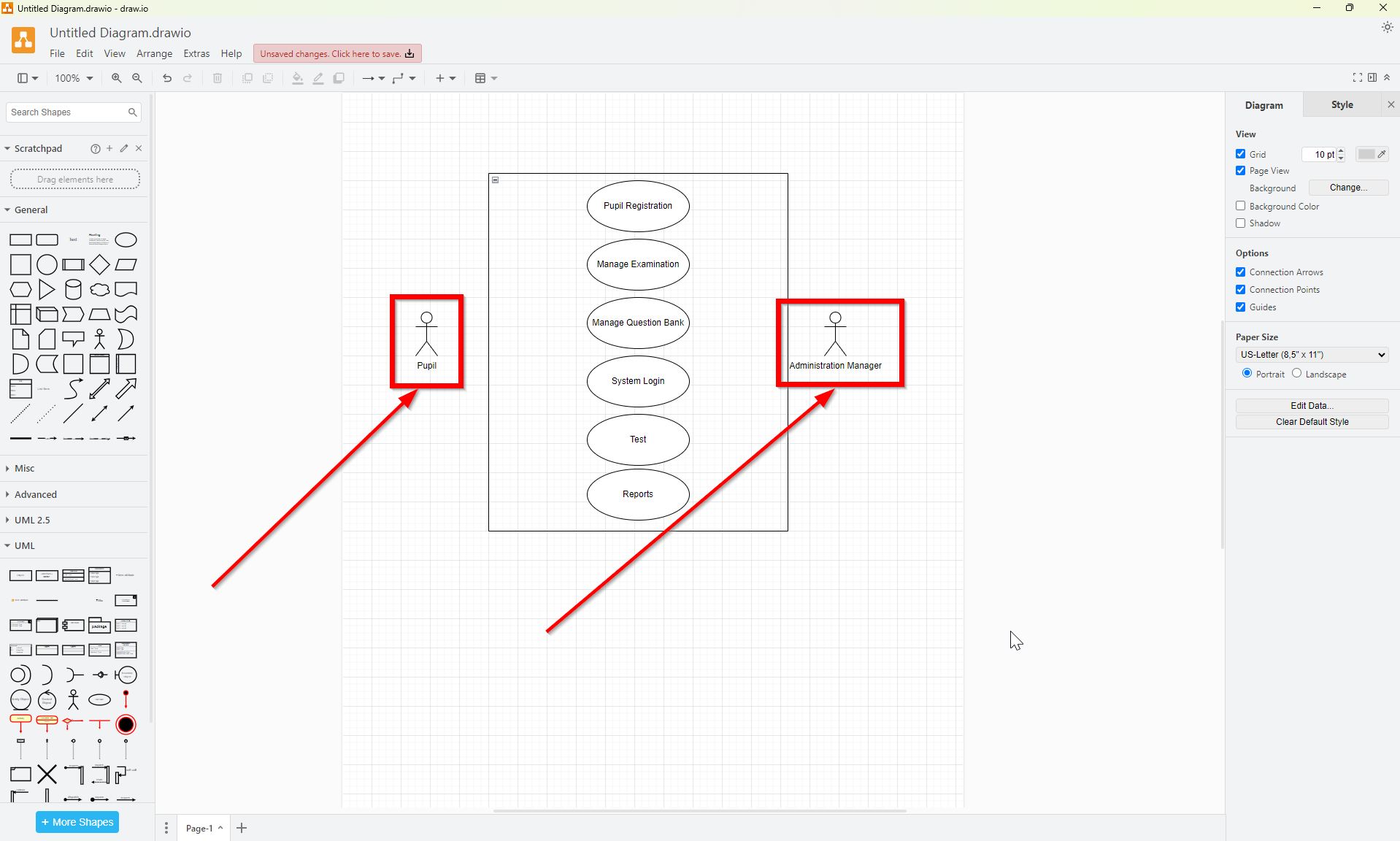Click the Edit Data button

(1311, 405)
